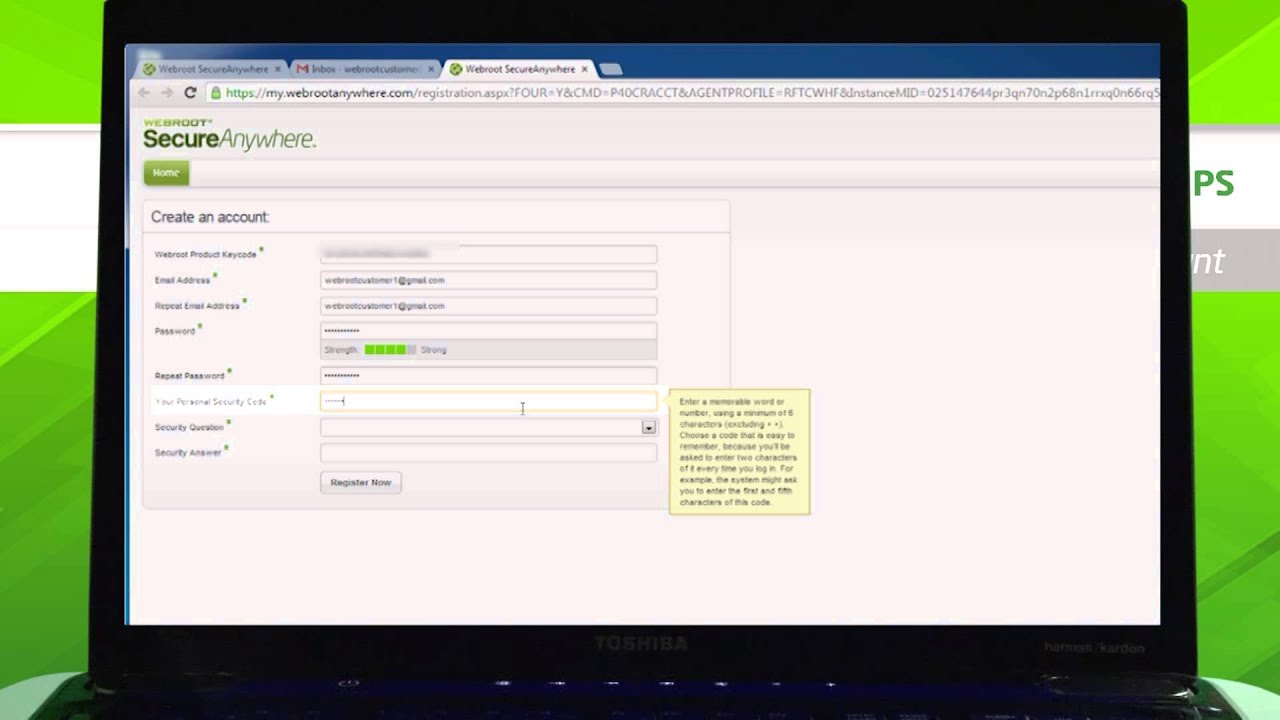
Task: Click the Register Now button
Action: click(x=361, y=482)
